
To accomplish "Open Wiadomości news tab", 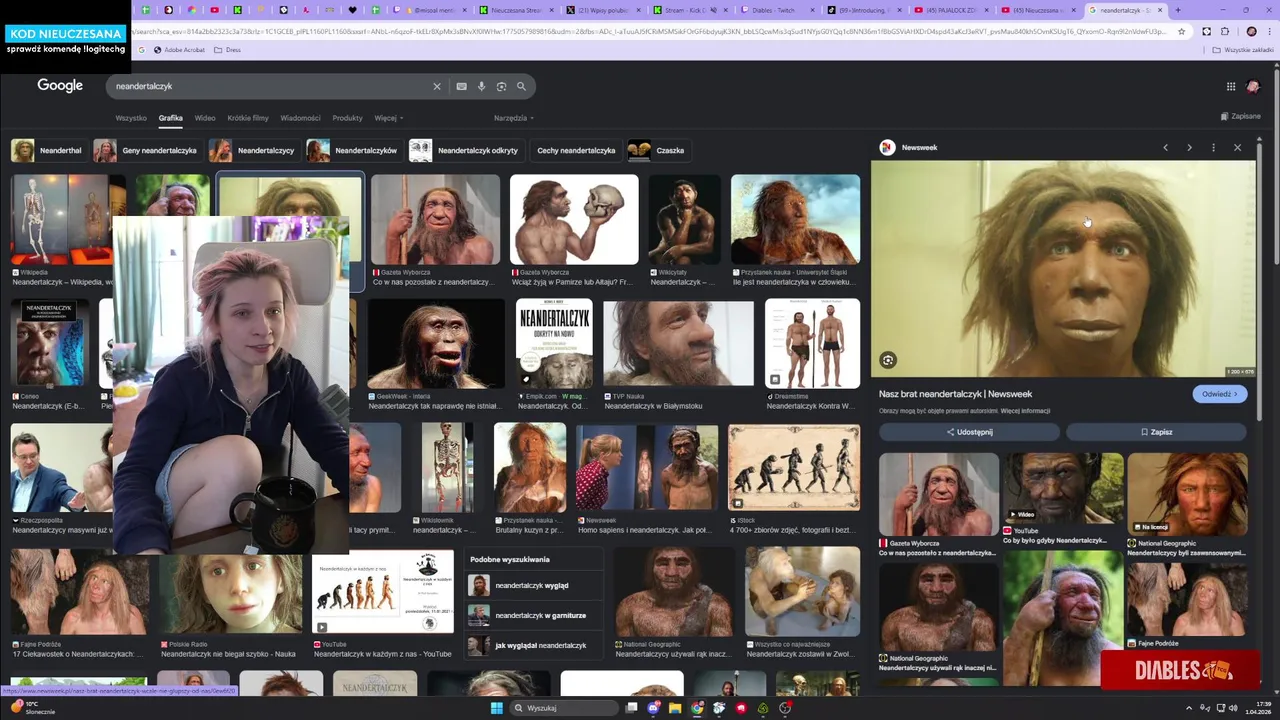I will pos(300,118).
